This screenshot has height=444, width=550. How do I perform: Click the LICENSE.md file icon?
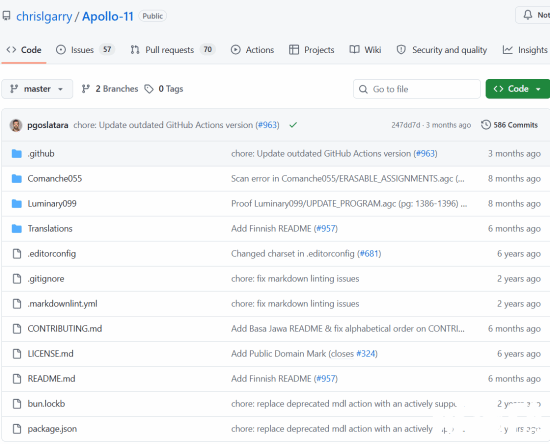click(17, 354)
